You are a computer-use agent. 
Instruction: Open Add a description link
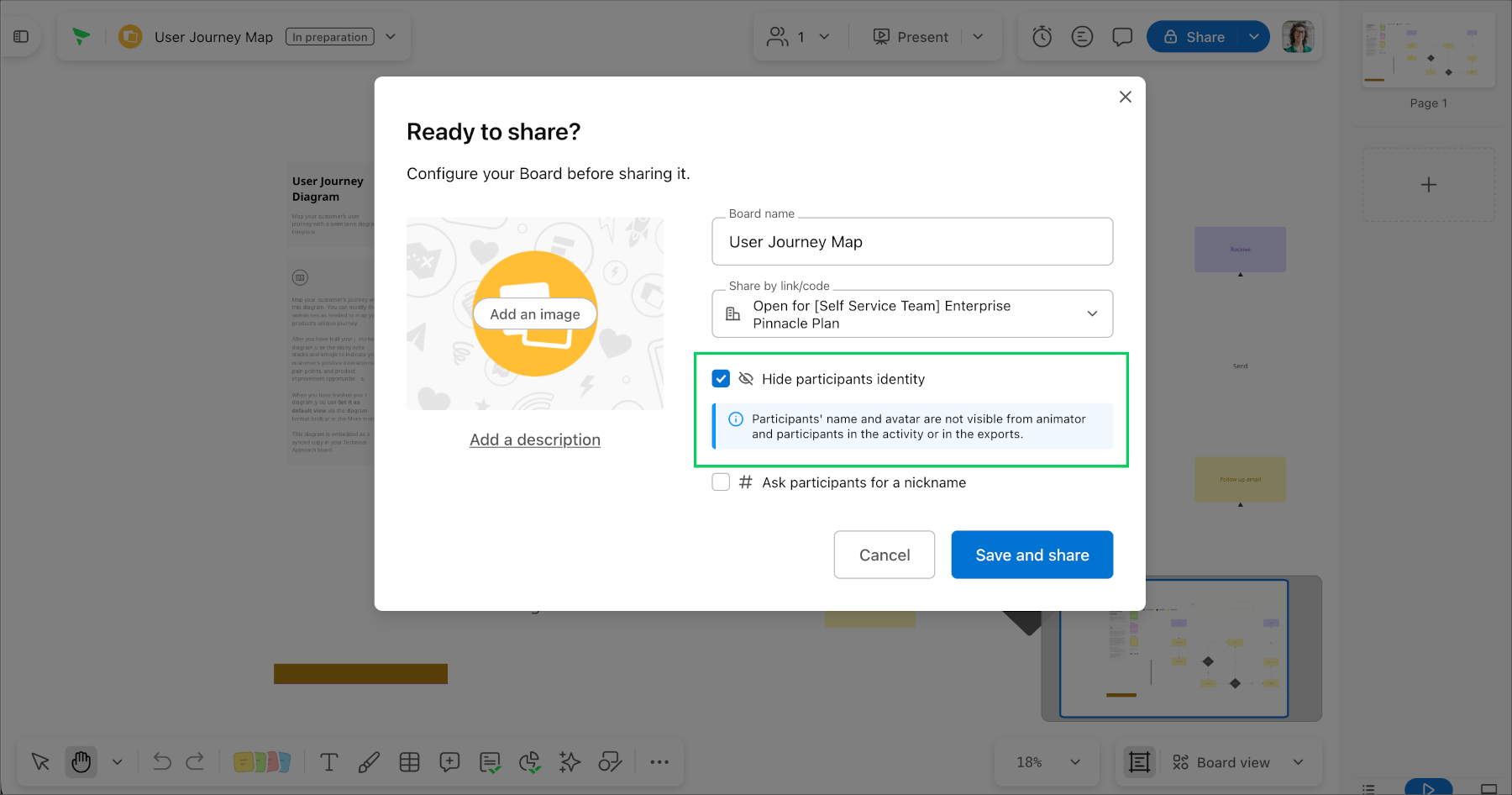click(535, 440)
